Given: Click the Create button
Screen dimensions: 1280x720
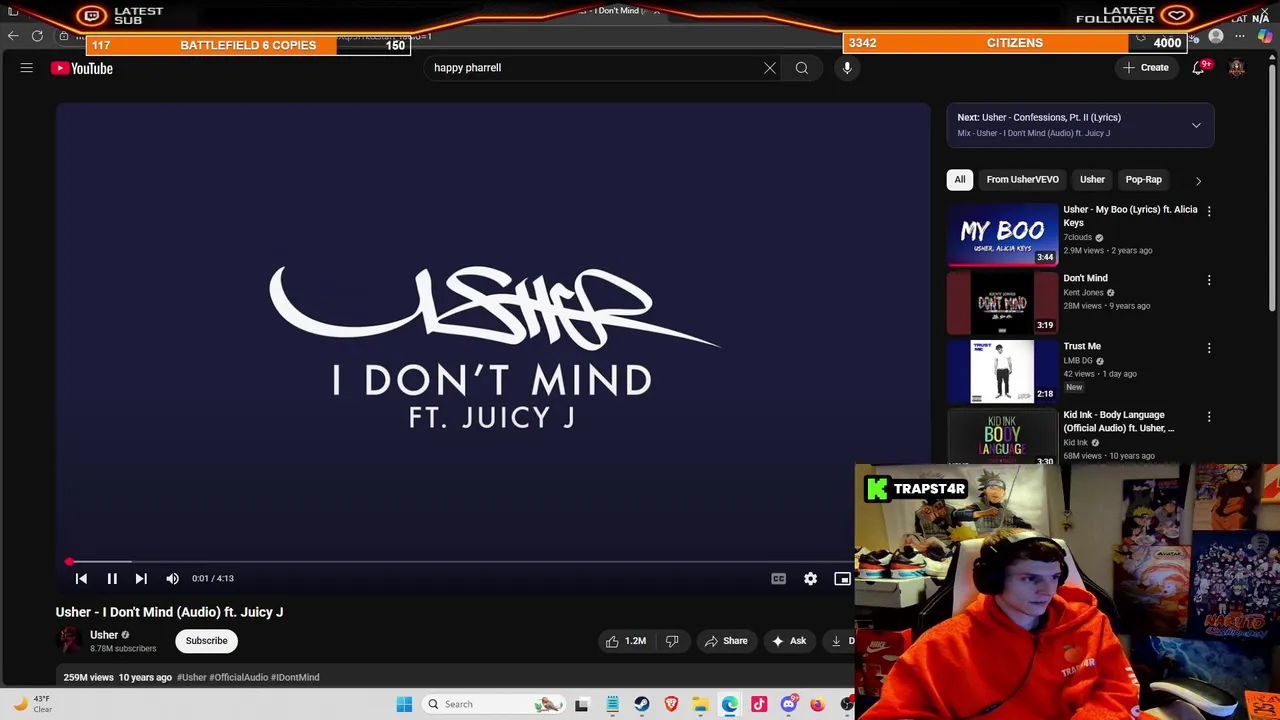Looking at the screenshot, I should (1146, 68).
